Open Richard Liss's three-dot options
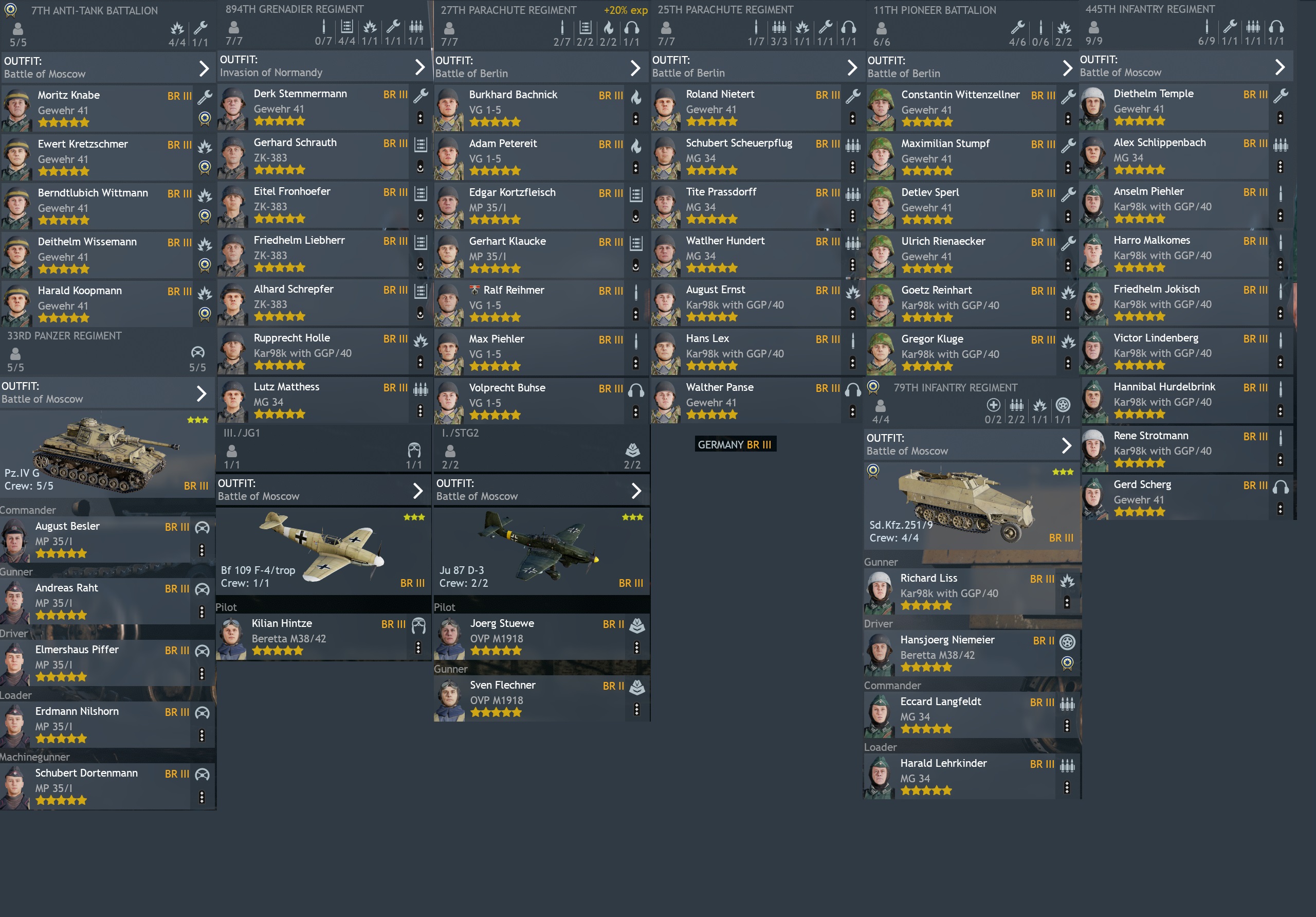1316x917 pixels. [x=1067, y=602]
